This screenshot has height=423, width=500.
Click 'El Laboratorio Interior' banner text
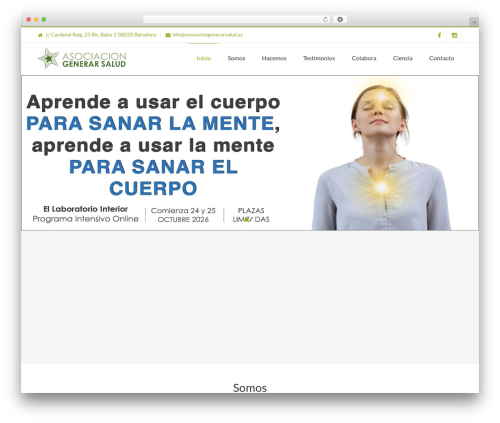(x=86, y=209)
